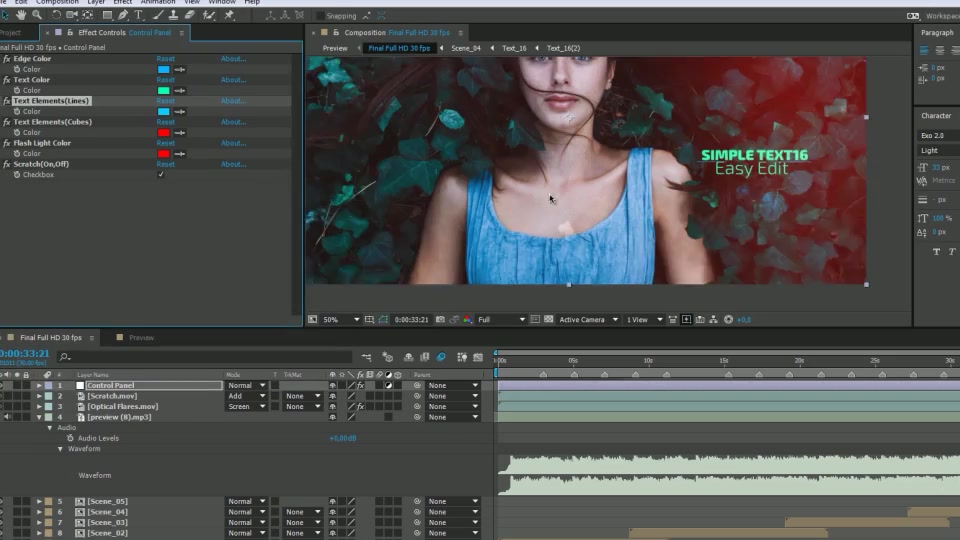Toggle the fx switch on Control Panel layer
Screen dimensions: 960x540
(361, 386)
